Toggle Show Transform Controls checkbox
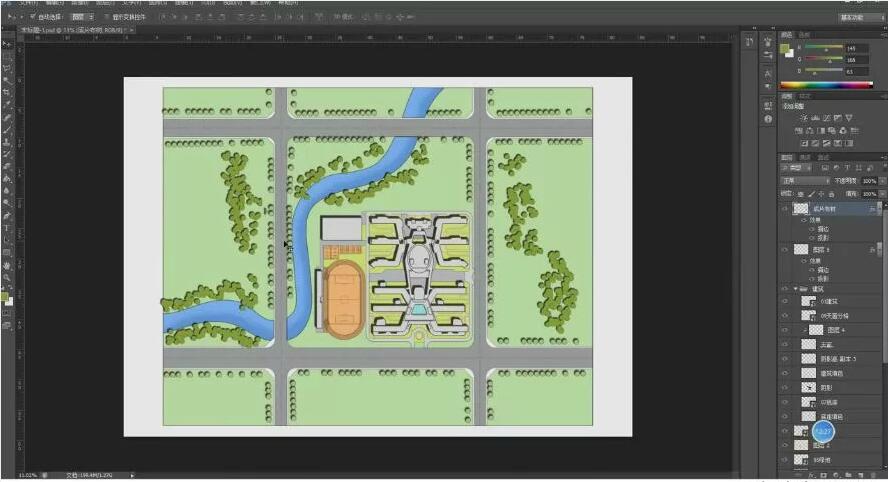Screen dimensions: 888x482 click(x=105, y=17)
